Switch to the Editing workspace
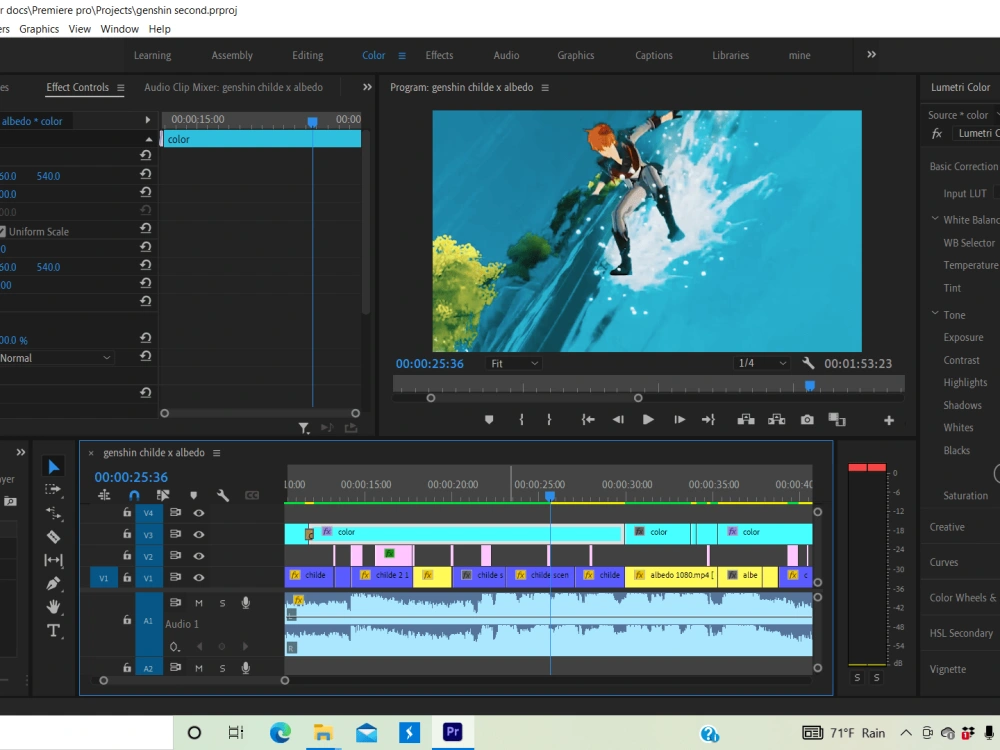The height and width of the screenshot is (750, 1000). coord(307,55)
